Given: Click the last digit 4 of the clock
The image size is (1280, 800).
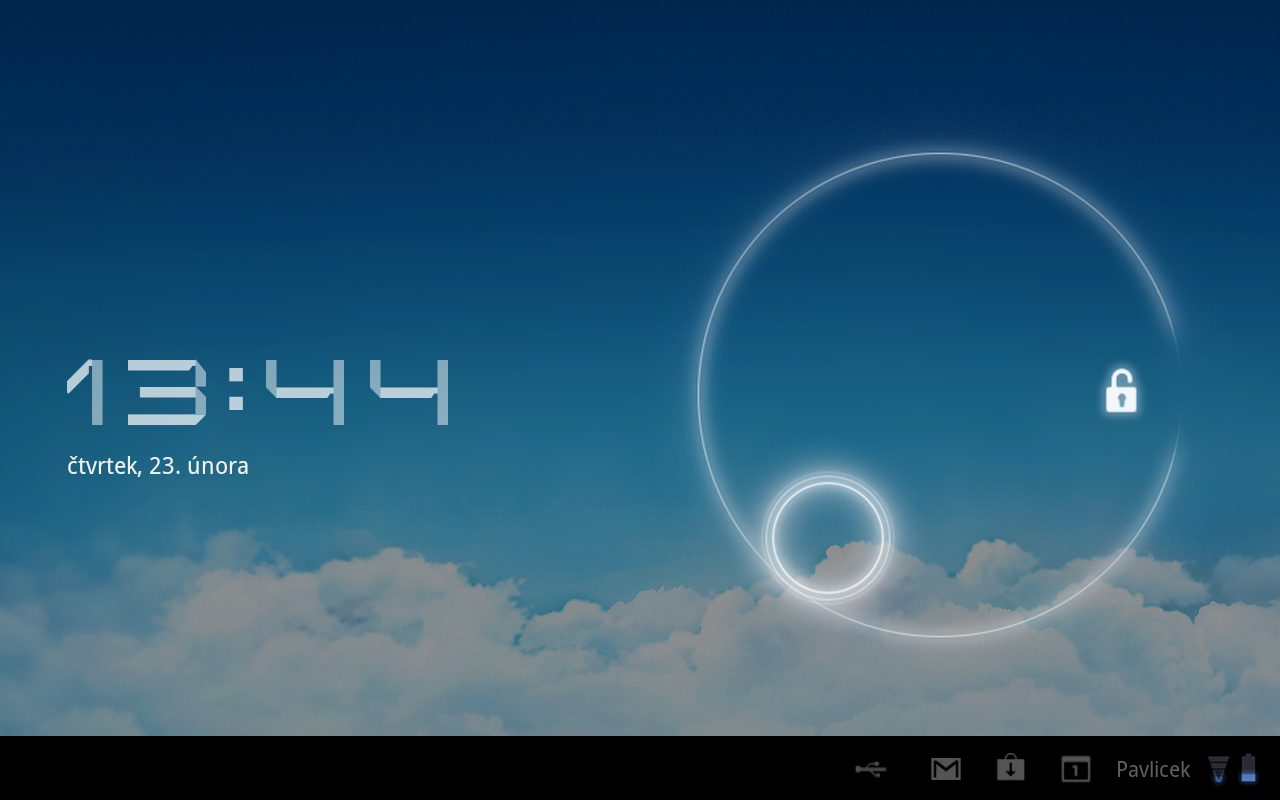Looking at the screenshot, I should pyautogui.click(x=411, y=392).
